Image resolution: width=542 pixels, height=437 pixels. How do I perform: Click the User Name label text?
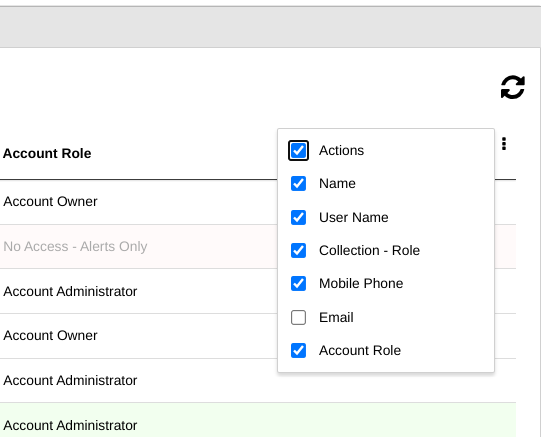click(x=354, y=217)
